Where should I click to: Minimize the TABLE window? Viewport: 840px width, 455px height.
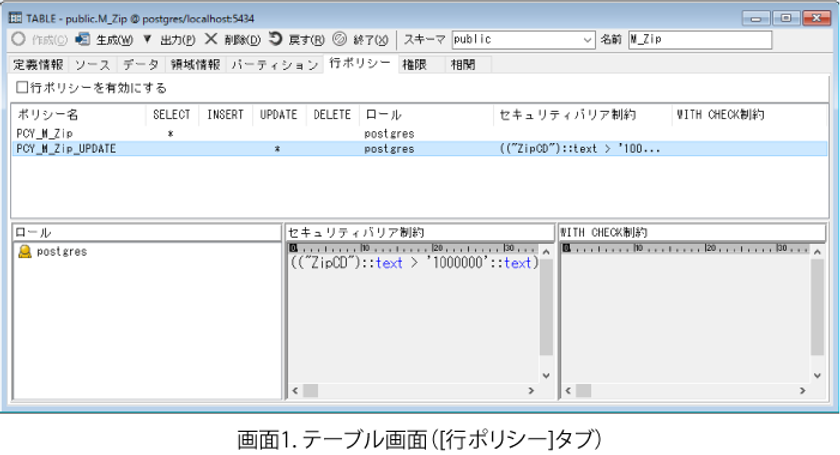point(756,18)
